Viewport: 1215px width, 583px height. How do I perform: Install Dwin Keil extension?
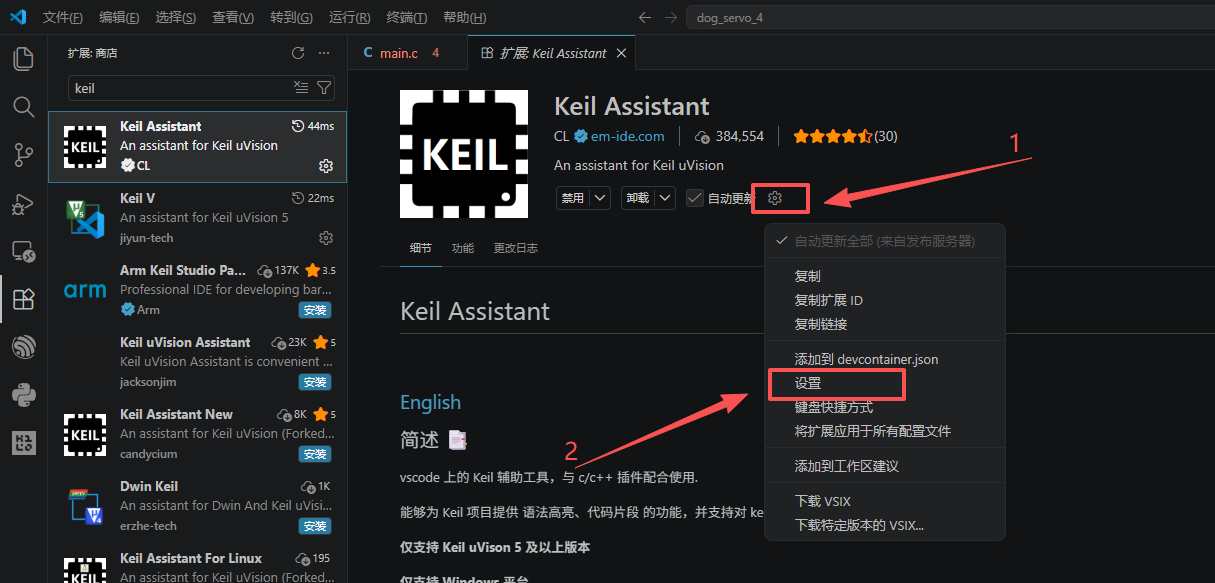point(315,526)
